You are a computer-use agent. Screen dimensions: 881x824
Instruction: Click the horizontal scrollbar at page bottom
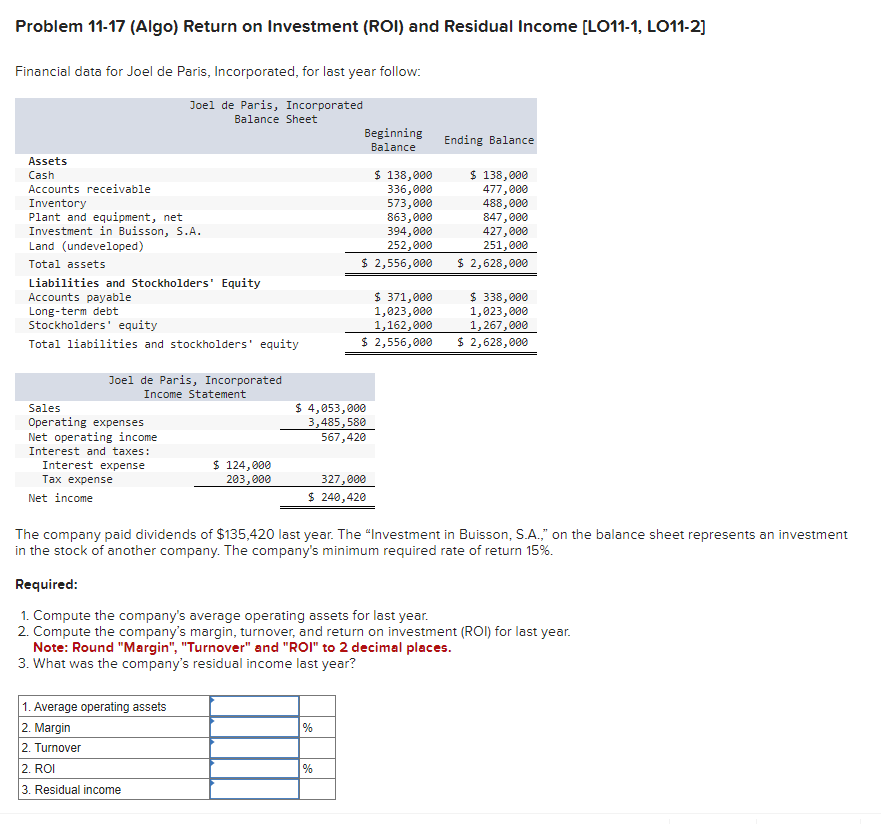(440, 818)
